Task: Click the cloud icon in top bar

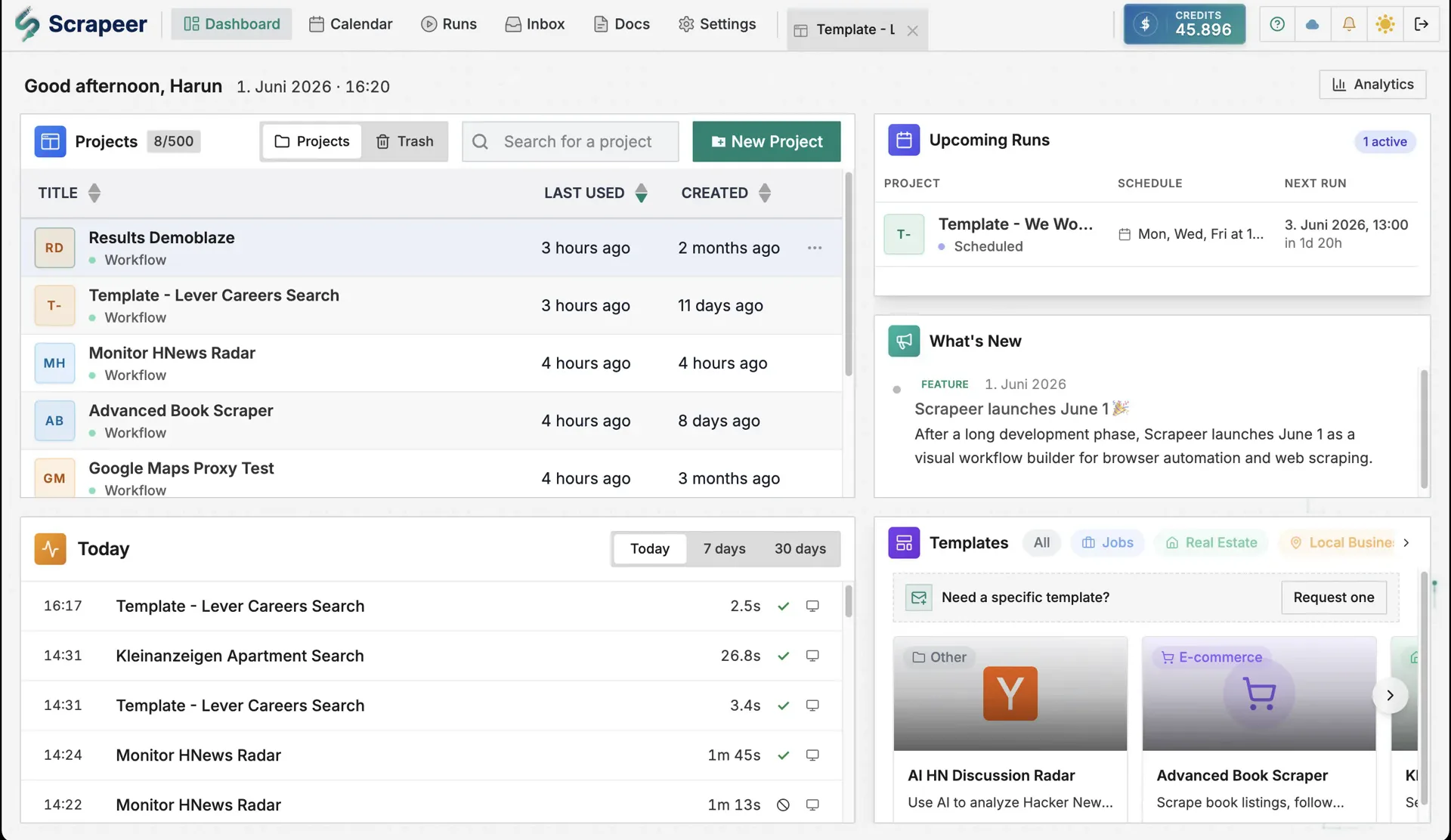Action: [1313, 24]
